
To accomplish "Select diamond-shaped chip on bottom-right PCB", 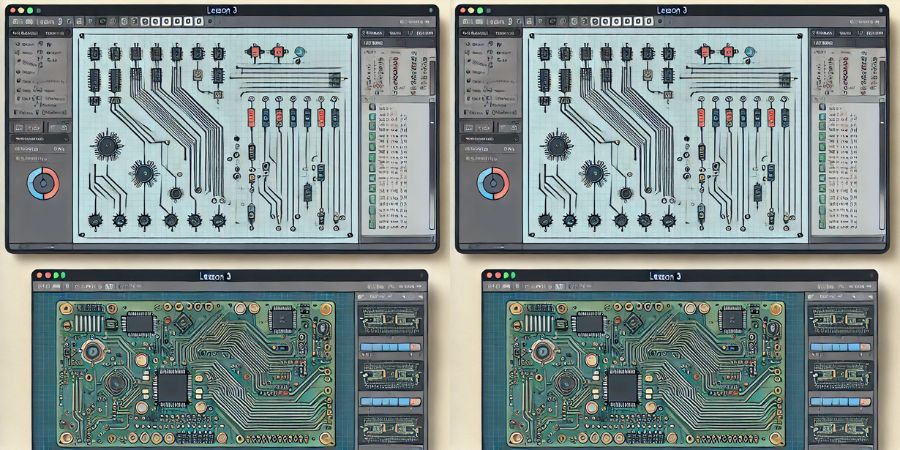I will pyautogui.click(x=633, y=324).
